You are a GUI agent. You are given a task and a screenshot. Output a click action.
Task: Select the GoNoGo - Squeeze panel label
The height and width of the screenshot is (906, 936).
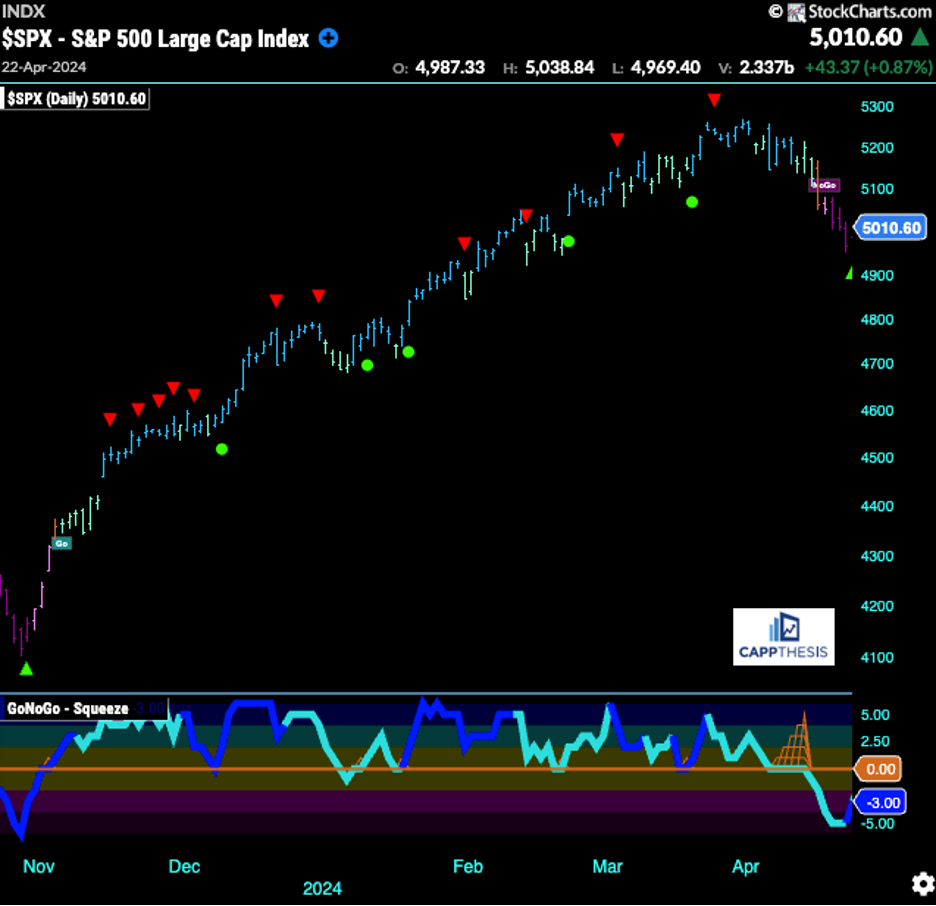(x=68, y=708)
